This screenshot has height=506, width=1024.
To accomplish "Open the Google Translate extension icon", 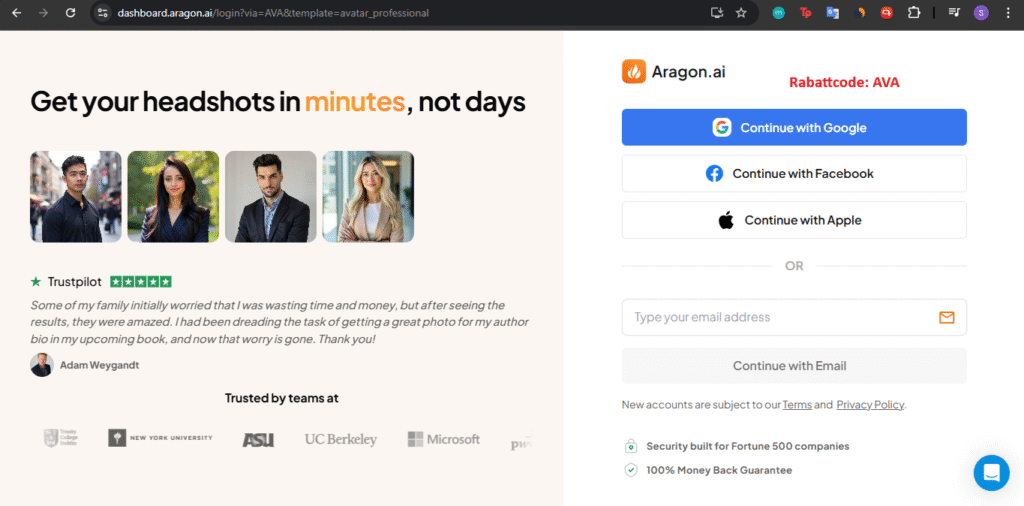I will tap(833, 12).
